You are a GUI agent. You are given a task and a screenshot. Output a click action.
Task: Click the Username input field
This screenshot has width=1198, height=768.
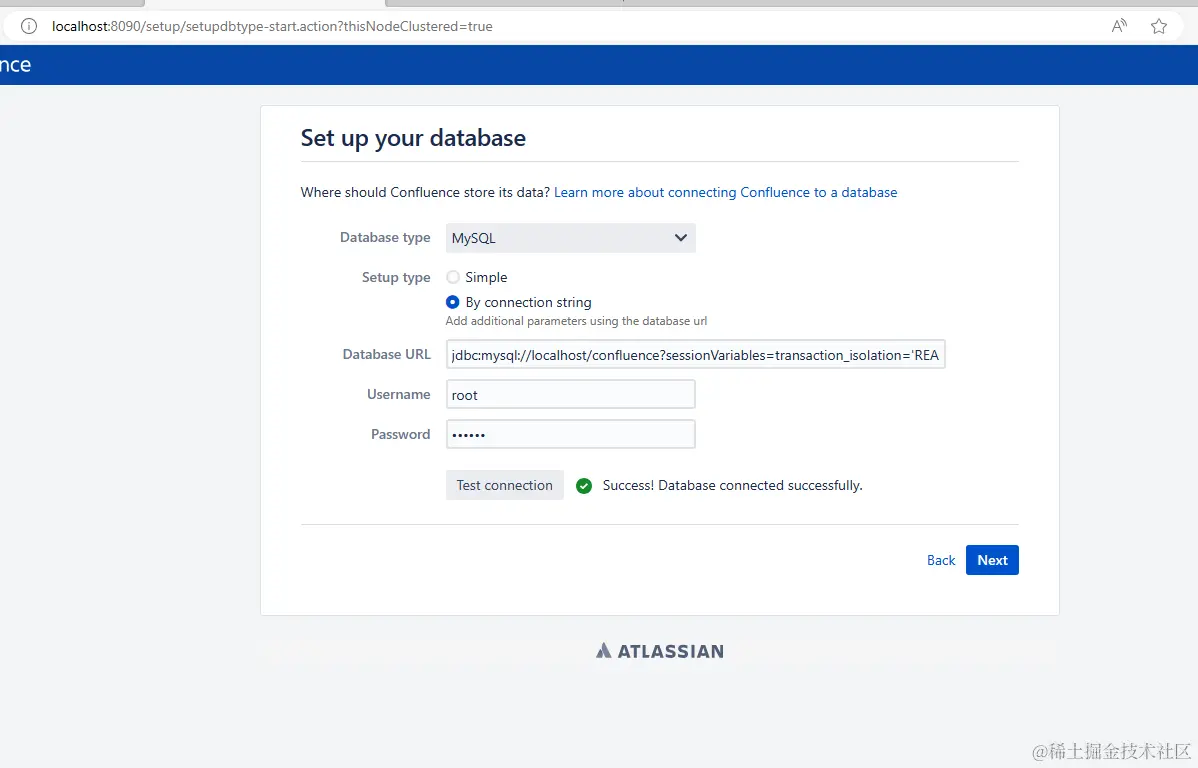(570, 394)
